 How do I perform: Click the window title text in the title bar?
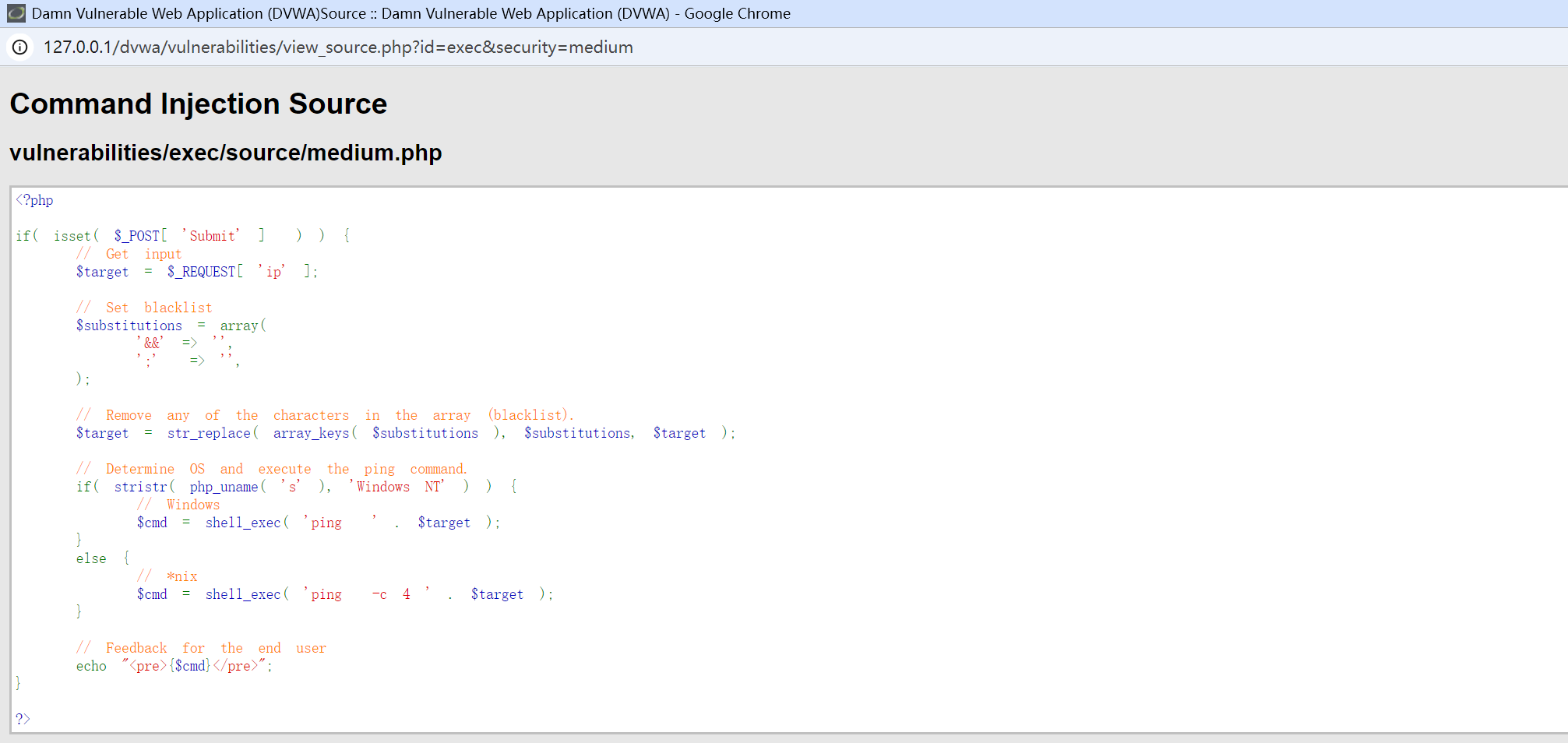[x=411, y=13]
